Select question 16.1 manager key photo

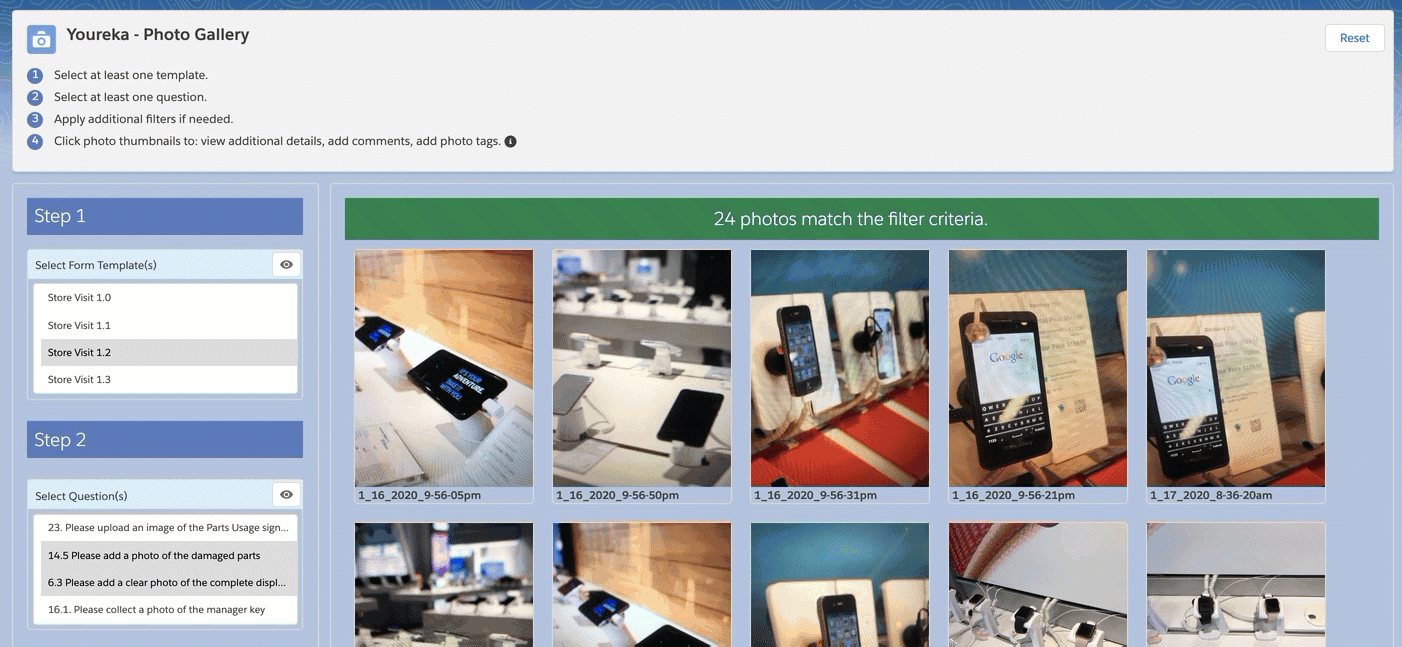point(169,609)
